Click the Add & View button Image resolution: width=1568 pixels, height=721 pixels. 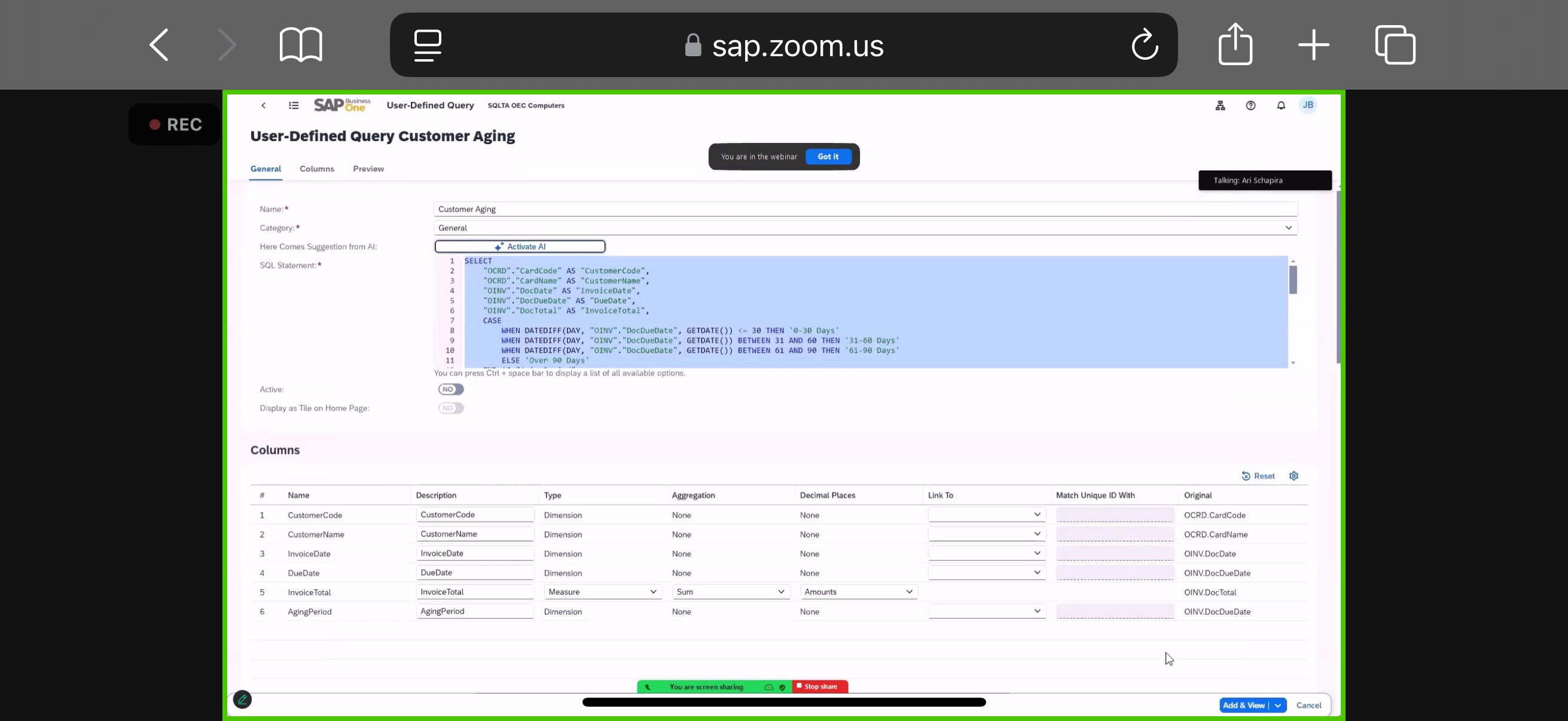(1243, 705)
